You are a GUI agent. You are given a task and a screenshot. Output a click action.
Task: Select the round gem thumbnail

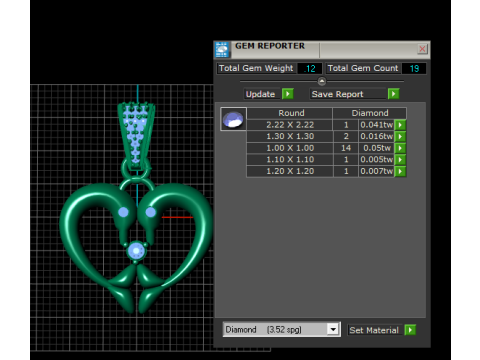(233, 119)
